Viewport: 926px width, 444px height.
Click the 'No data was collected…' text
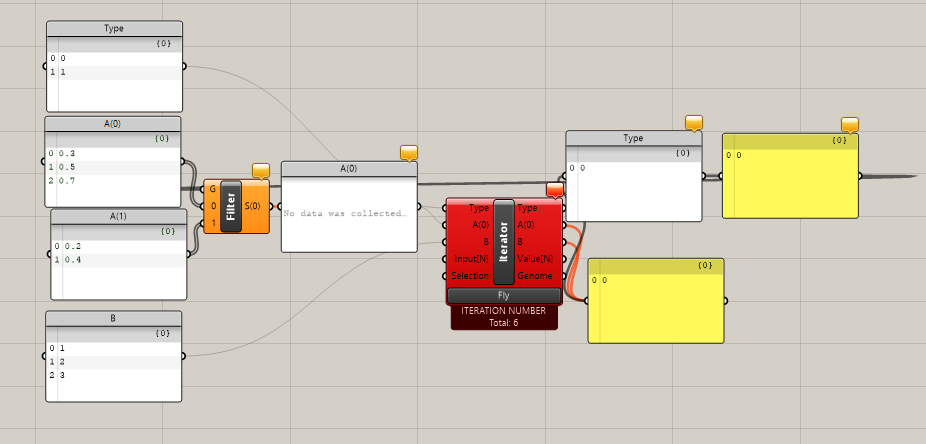coord(345,213)
